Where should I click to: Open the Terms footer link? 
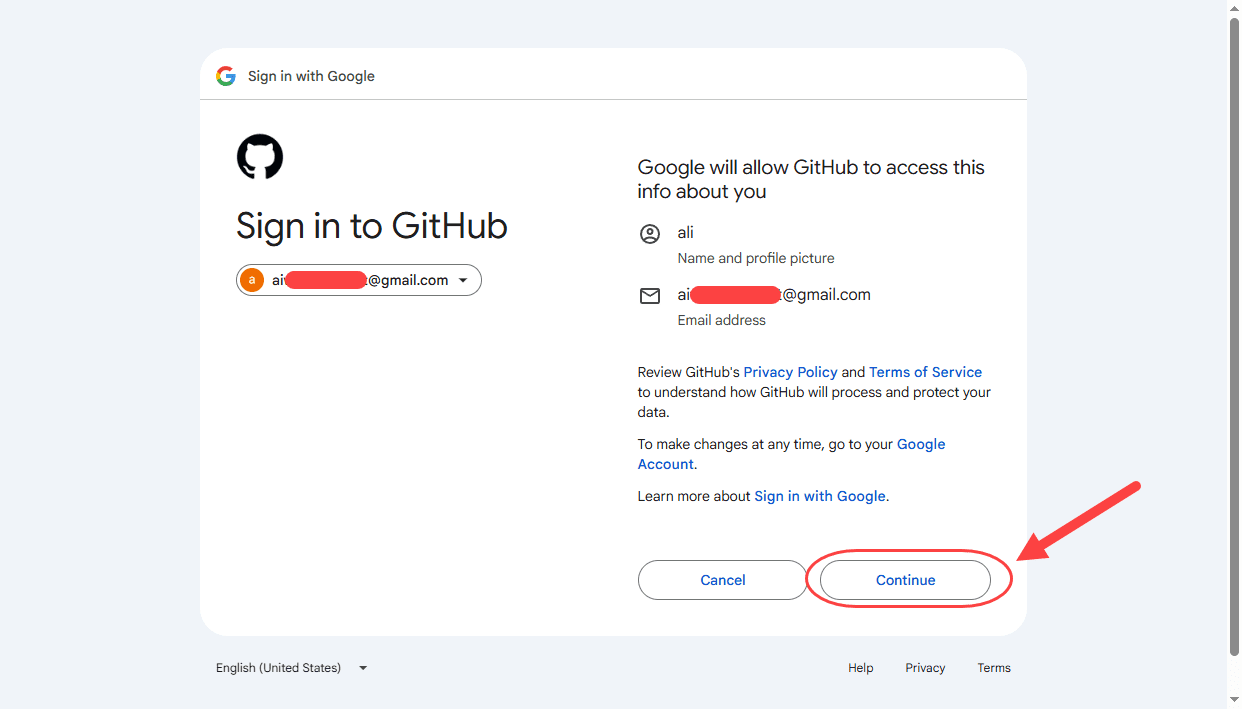[994, 668]
